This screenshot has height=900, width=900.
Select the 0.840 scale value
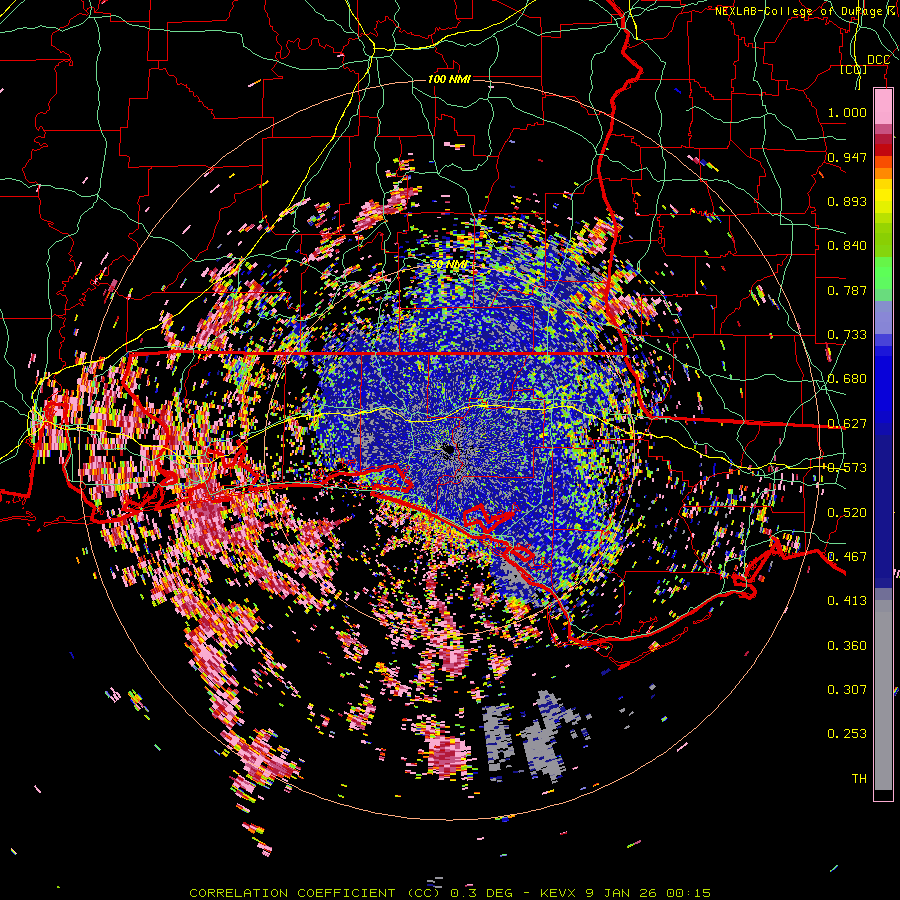tap(847, 246)
